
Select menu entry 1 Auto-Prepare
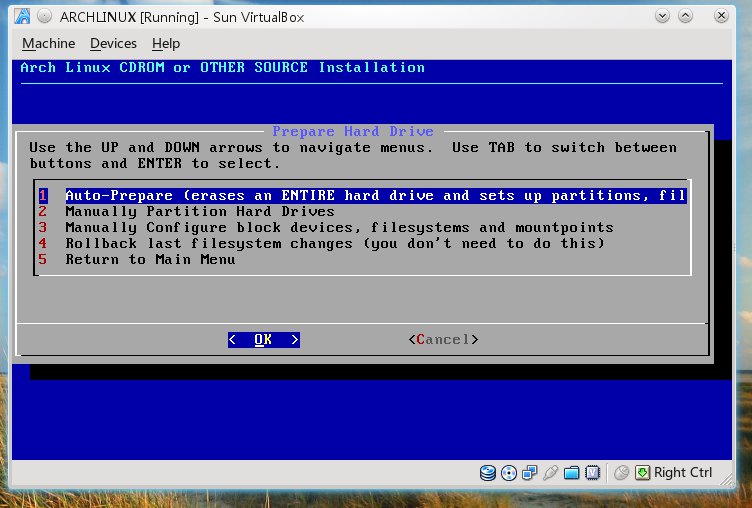coord(363,196)
